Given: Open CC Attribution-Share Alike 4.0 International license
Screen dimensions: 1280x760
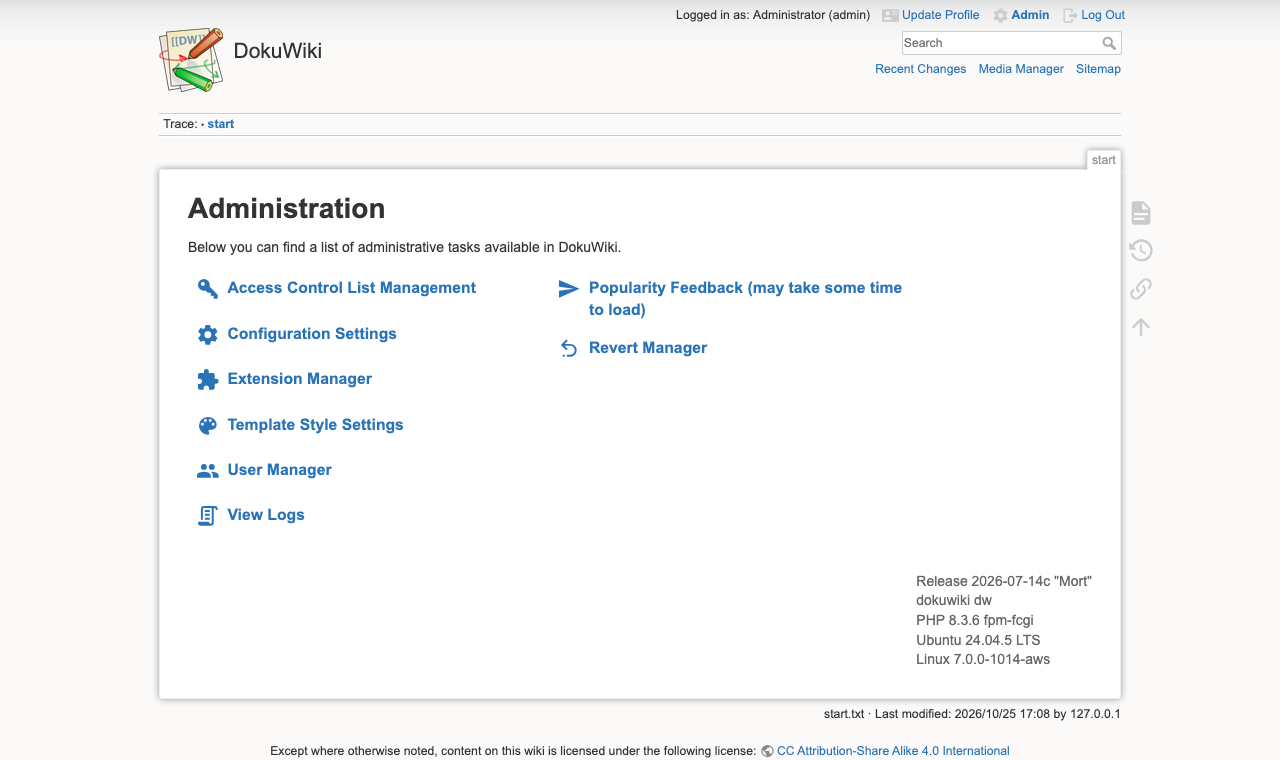Looking at the screenshot, I should pyautogui.click(x=893, y=751).
